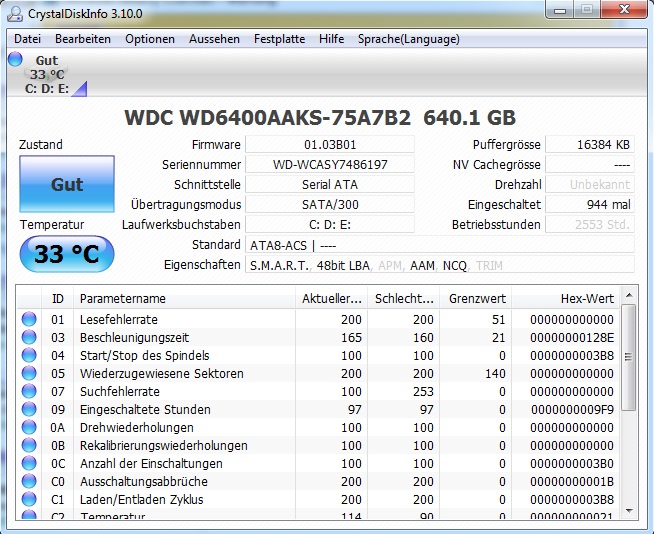Click the Hex-Wert column header
The width and height of the screenshot is (654, 534).
click(566, 299)
